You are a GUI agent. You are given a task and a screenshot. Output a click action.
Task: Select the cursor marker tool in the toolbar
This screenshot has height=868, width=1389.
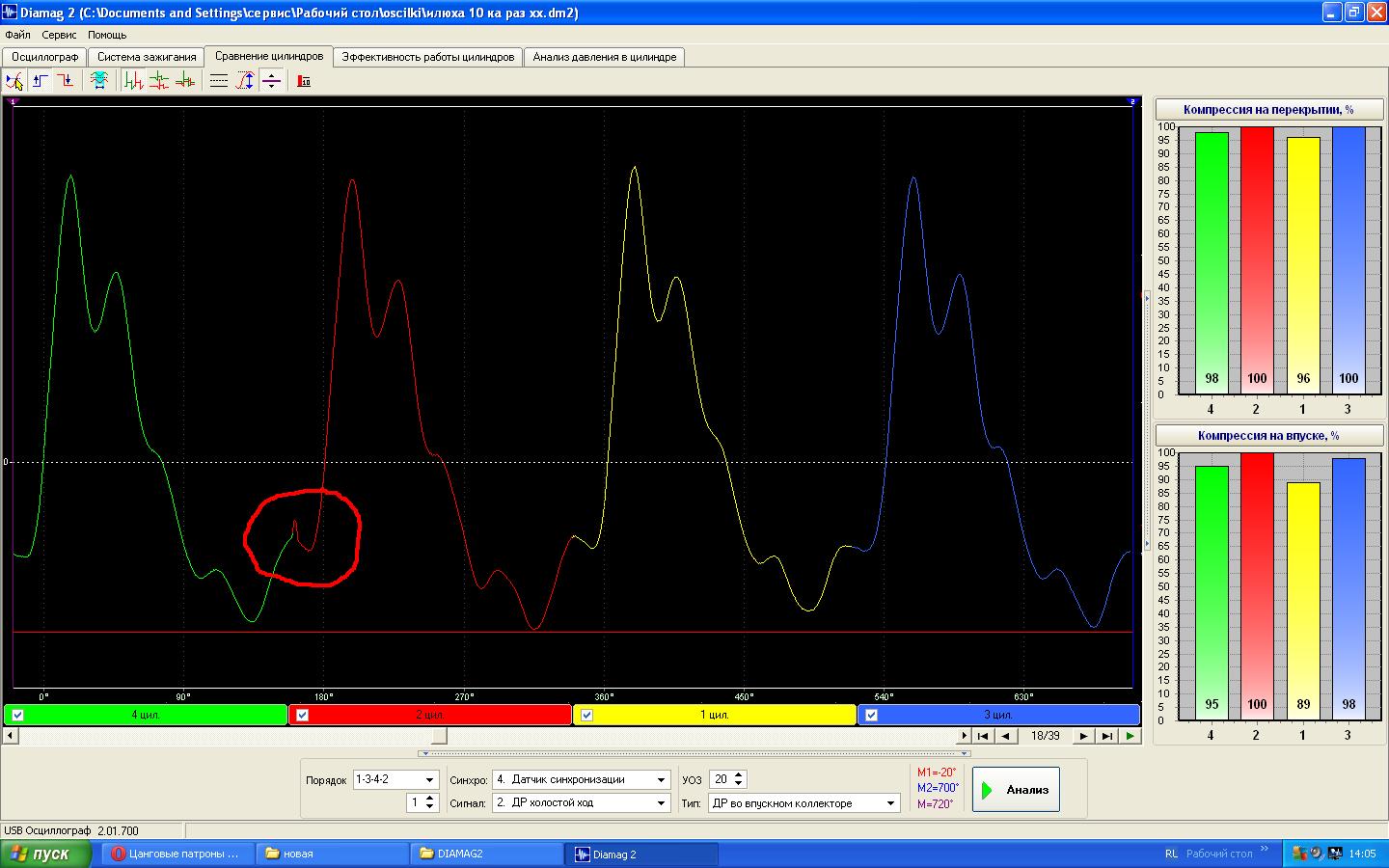(14, 81)
